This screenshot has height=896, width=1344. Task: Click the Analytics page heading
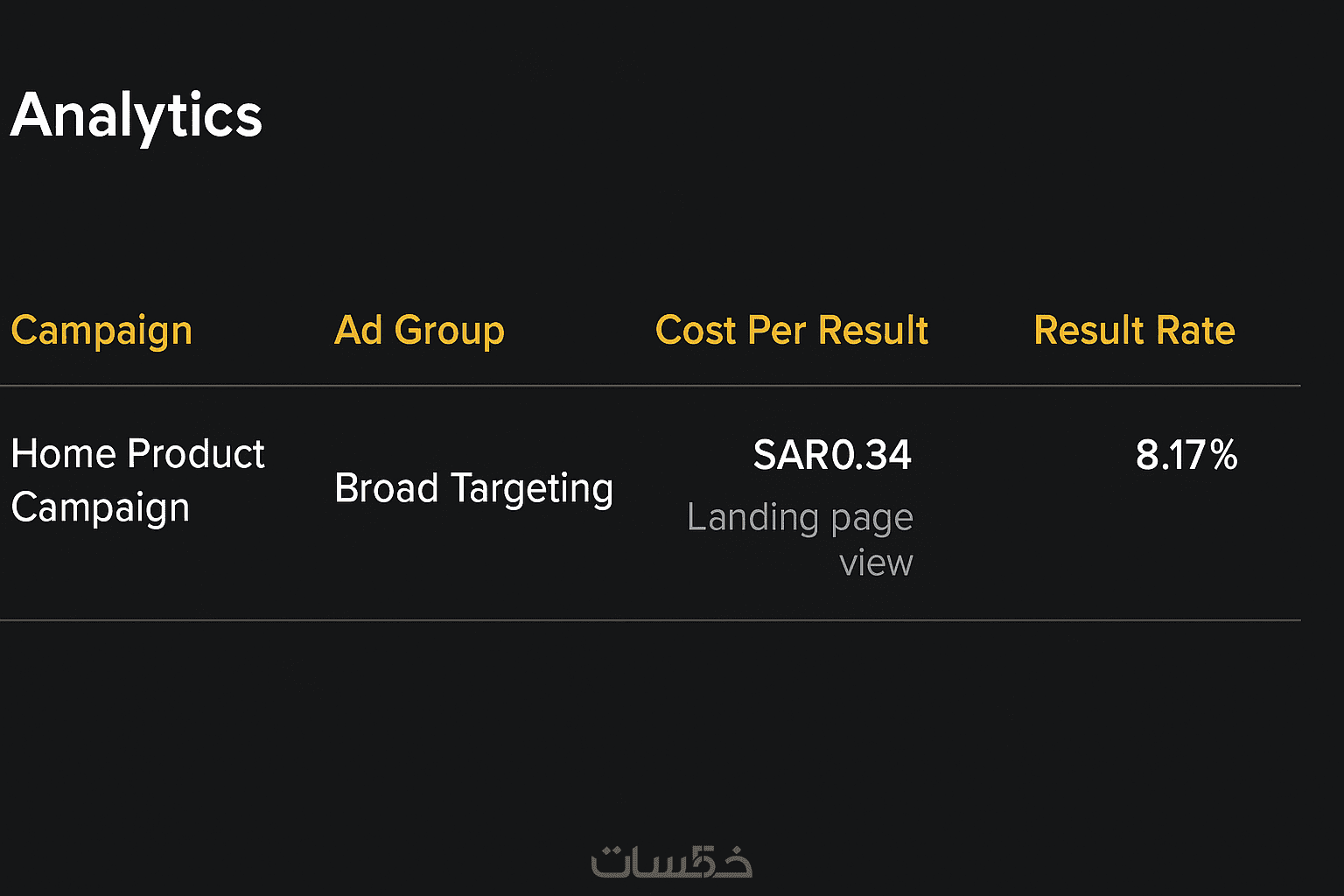[x=136, y=115]
